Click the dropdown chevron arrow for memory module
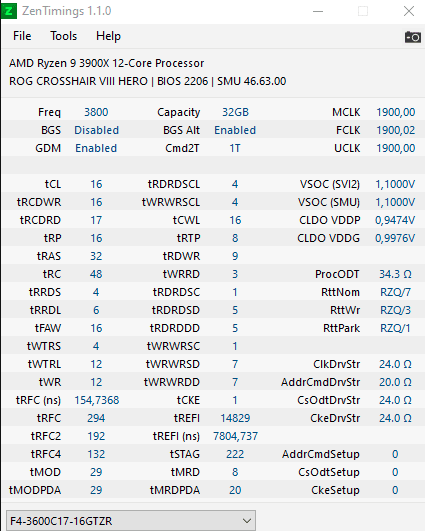 click(247, 521)
